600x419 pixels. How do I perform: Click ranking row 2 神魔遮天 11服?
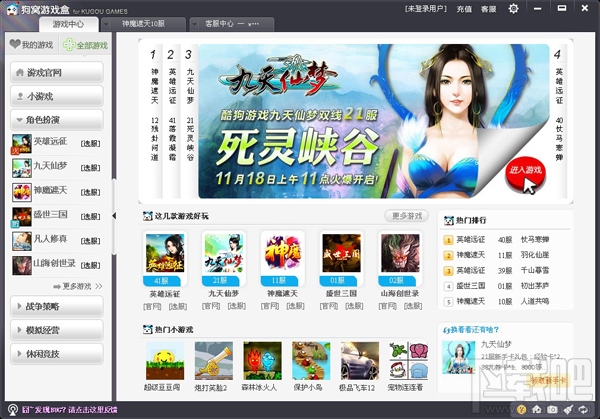pyautogui.click(x=496, y=255)
